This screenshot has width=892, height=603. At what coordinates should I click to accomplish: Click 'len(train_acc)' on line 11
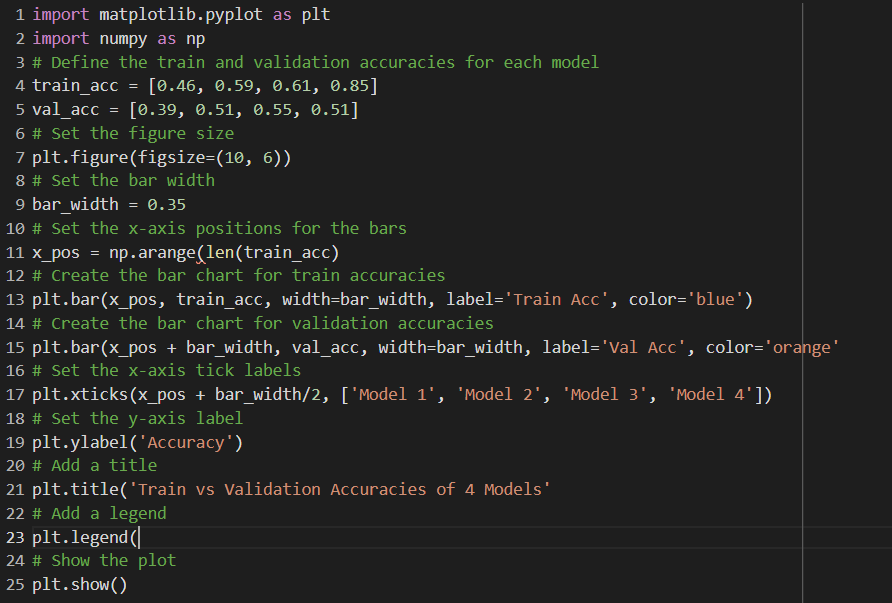(272, 252)
